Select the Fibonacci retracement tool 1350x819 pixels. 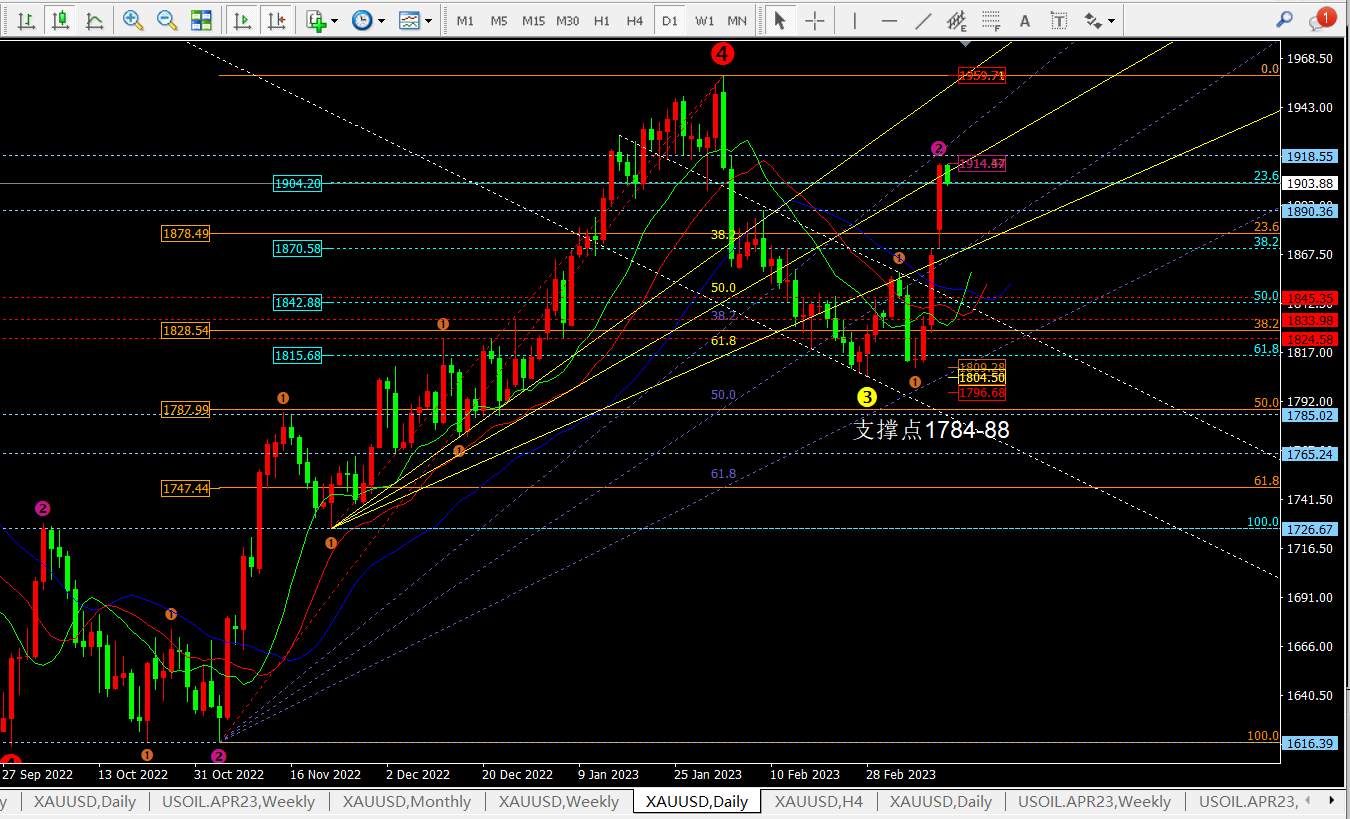click(x=991, y=20)
